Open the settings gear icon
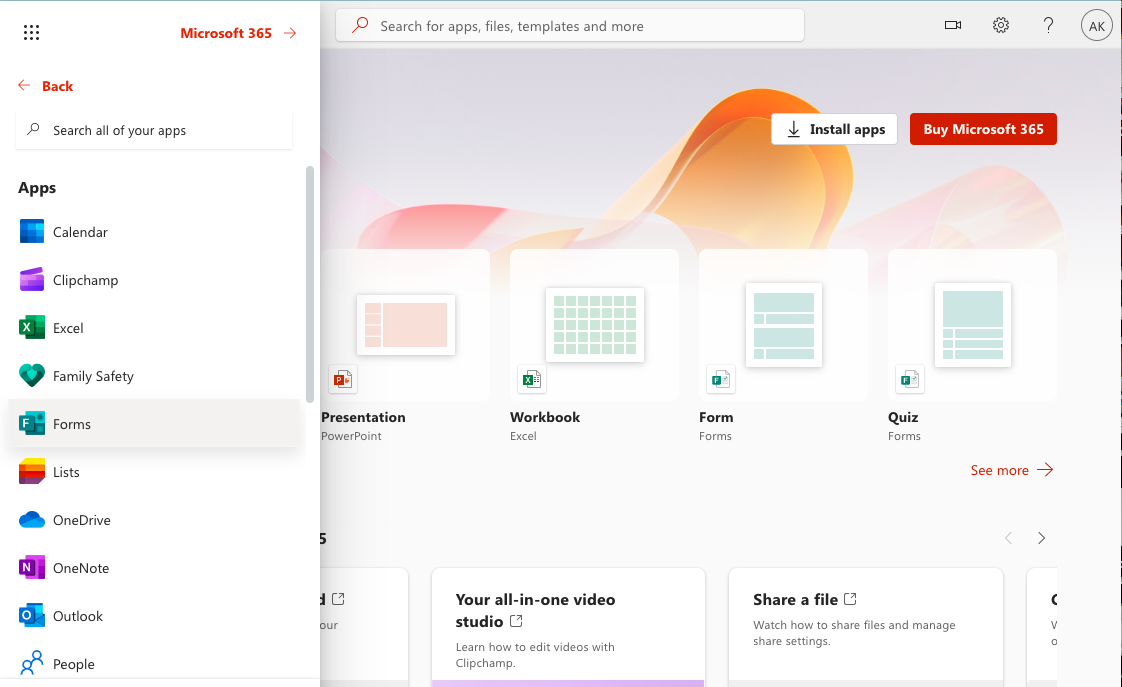 tap(1000, 26)
